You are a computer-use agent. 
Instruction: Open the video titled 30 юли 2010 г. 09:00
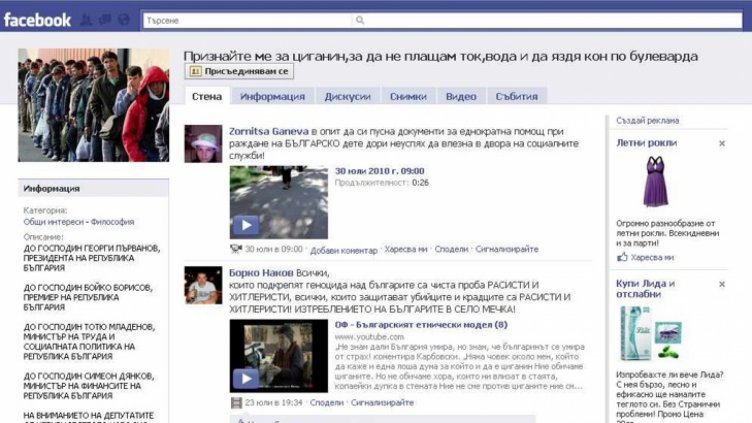379,171
